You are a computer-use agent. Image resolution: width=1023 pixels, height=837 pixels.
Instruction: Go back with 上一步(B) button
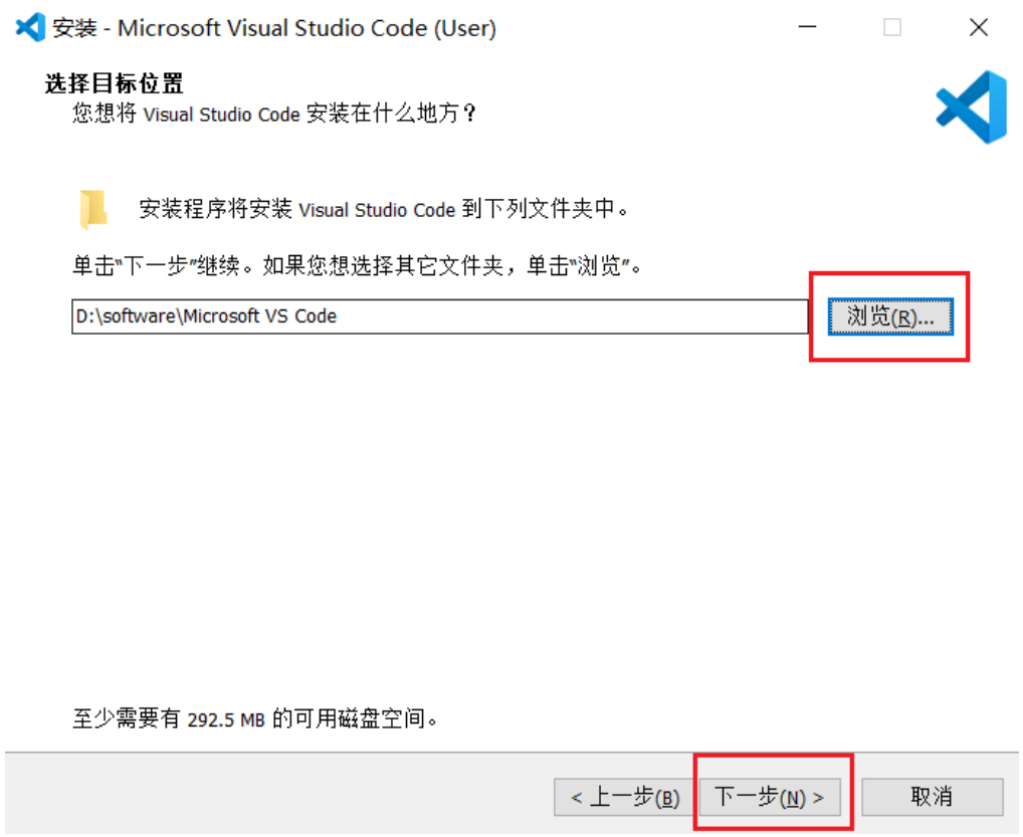point(624,797)
